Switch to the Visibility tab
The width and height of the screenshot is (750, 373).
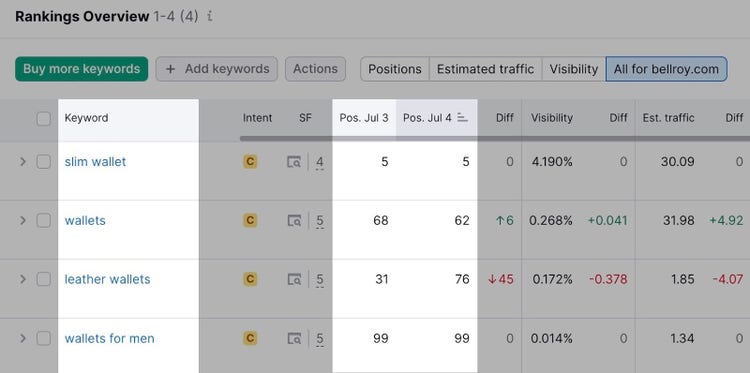click(x=574, y=69)
